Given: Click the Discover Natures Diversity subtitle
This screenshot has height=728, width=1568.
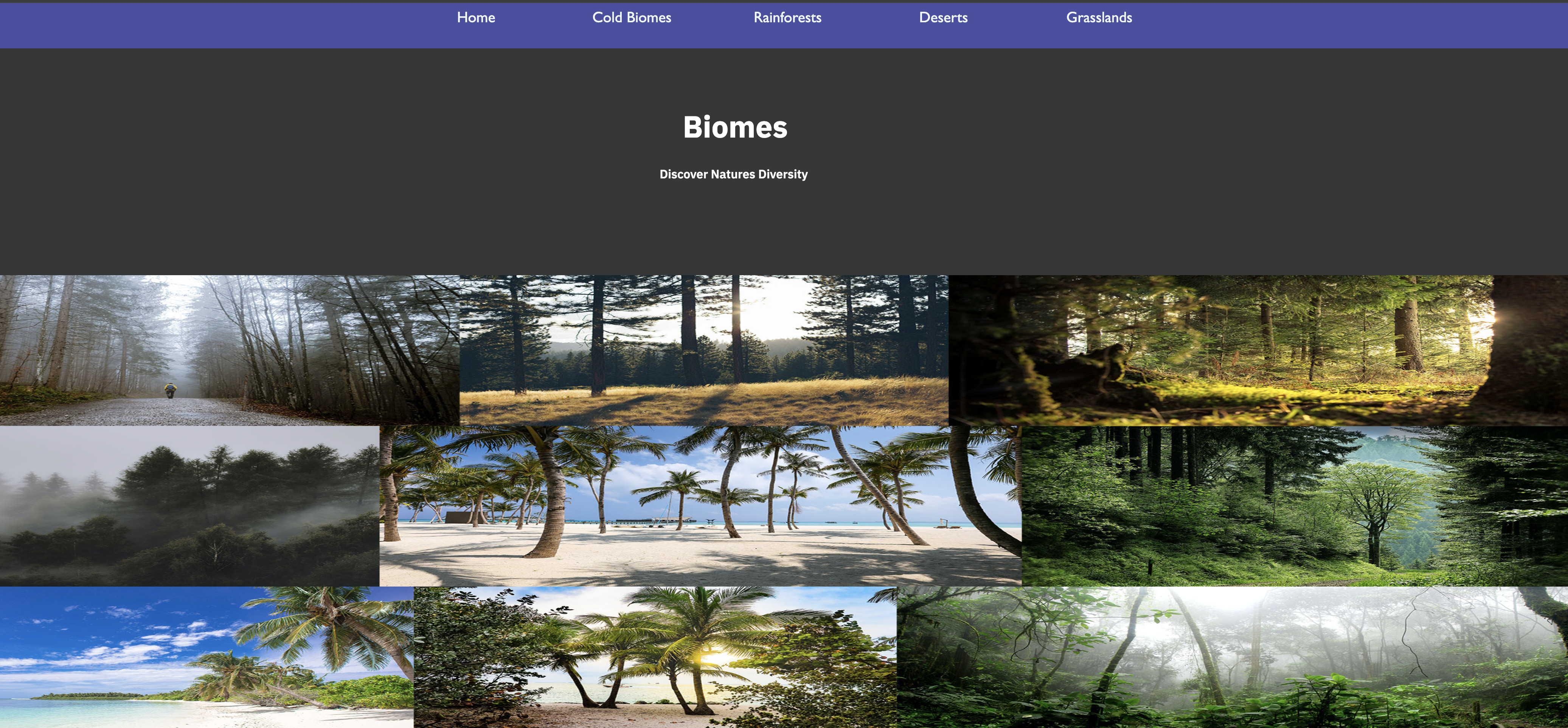Looking at the screenshot, I should click(733, 175).
